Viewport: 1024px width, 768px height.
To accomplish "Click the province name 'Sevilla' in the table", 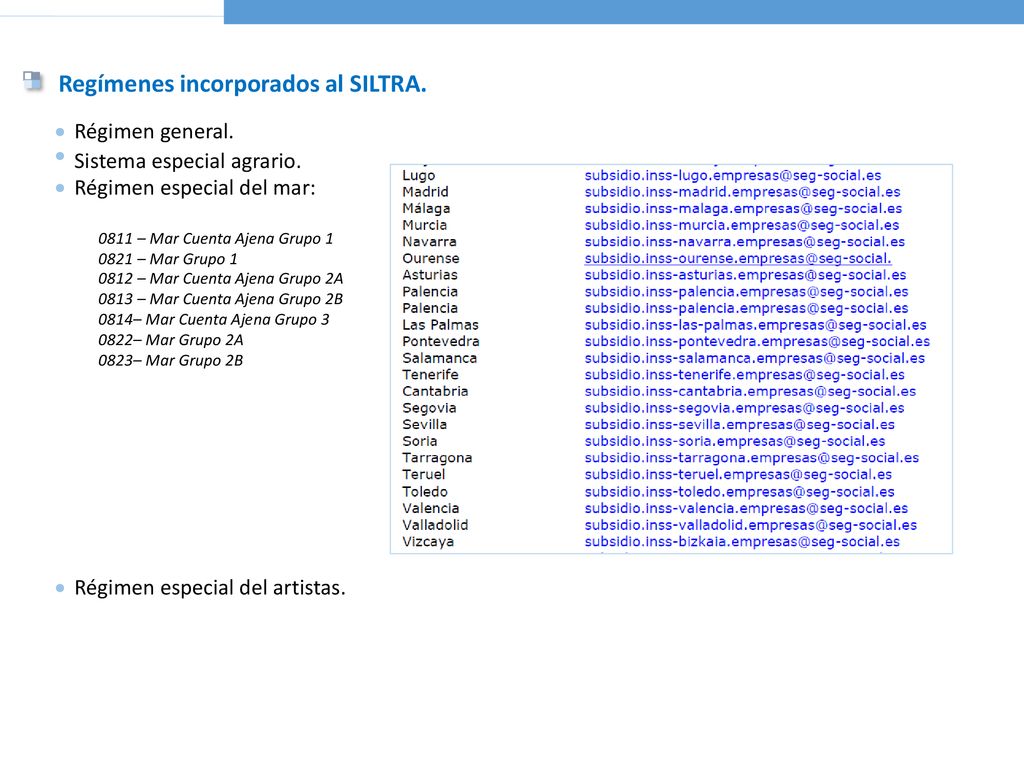I will (x=424, y=424).
